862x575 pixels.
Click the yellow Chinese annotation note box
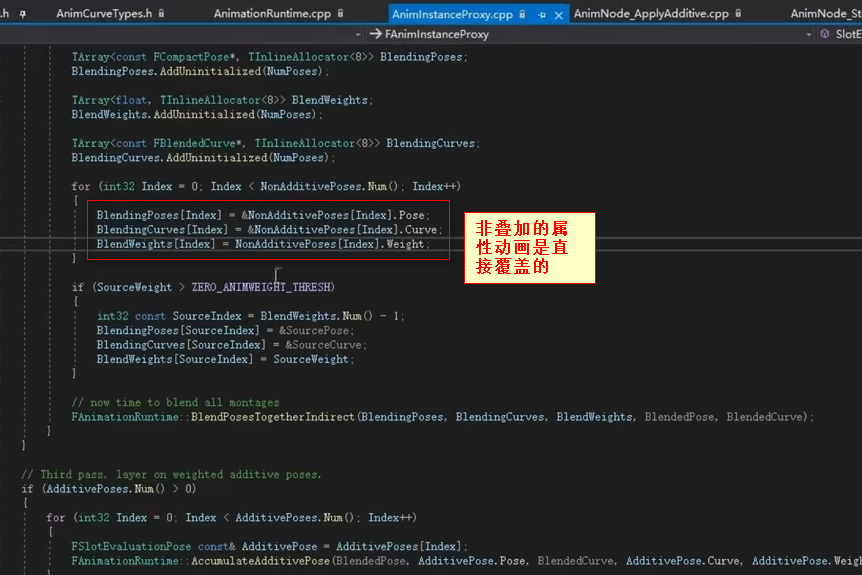point(529,247)
